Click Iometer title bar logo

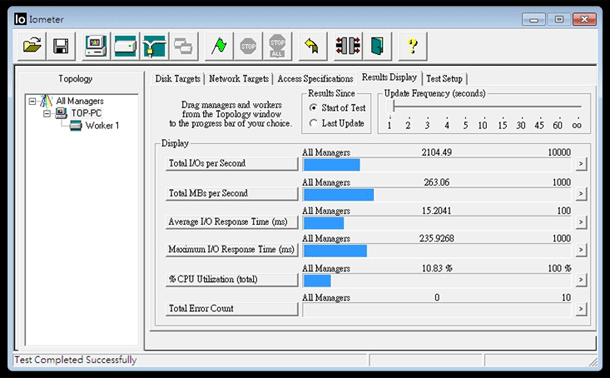pyautogui.click(x=20, y=19)
